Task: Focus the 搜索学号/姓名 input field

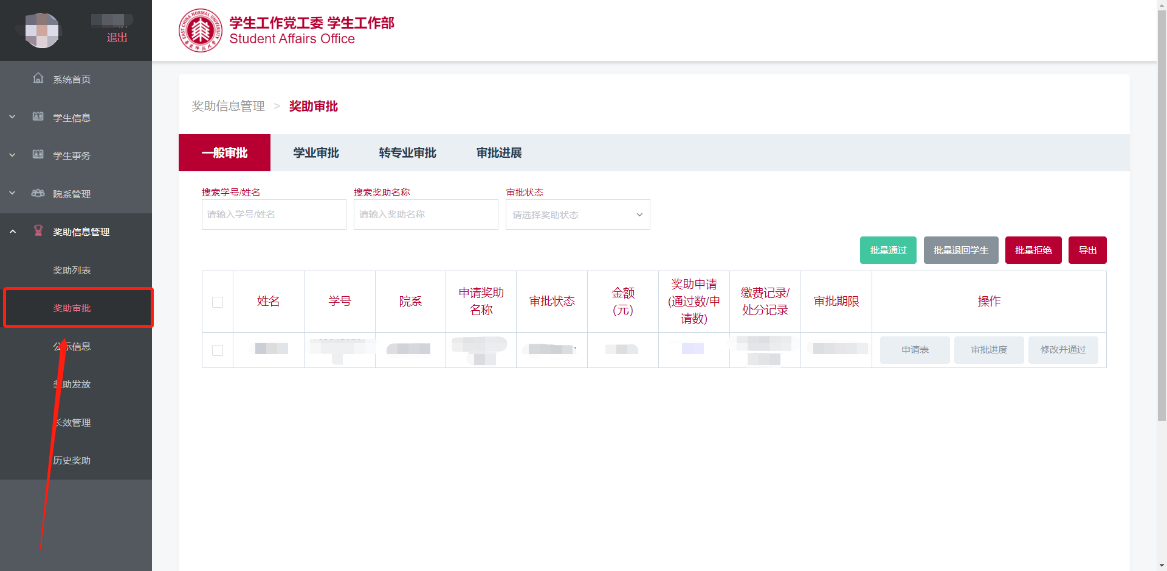Action: tap(274, 214)
